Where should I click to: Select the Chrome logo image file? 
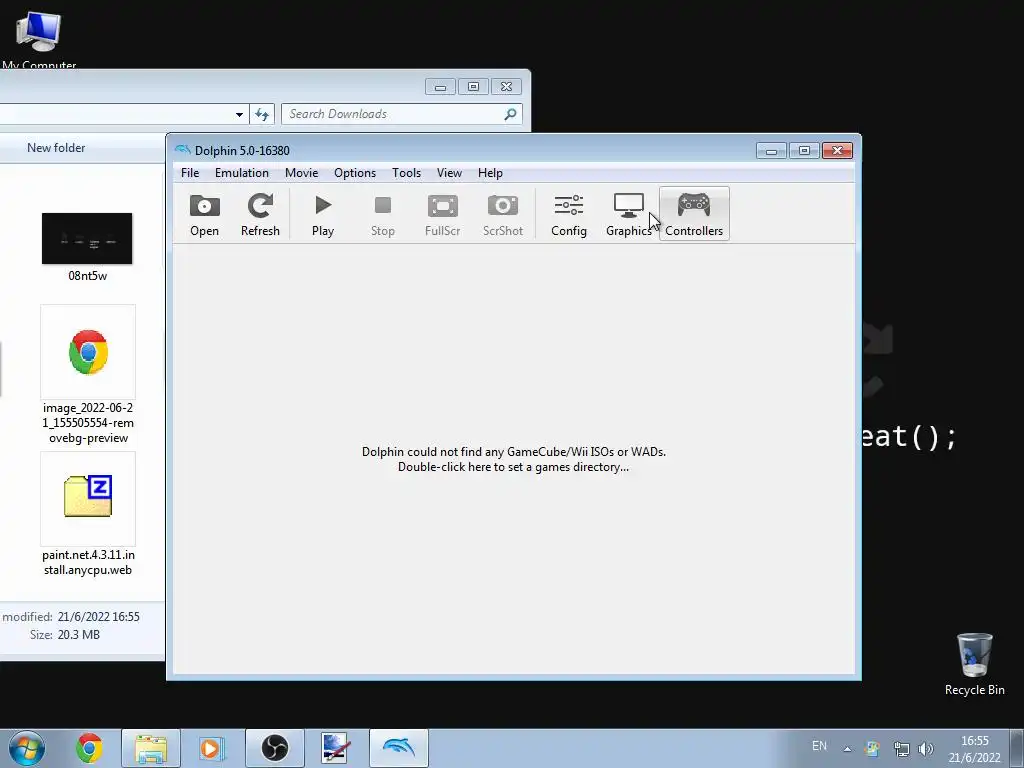tap(88, 375)
